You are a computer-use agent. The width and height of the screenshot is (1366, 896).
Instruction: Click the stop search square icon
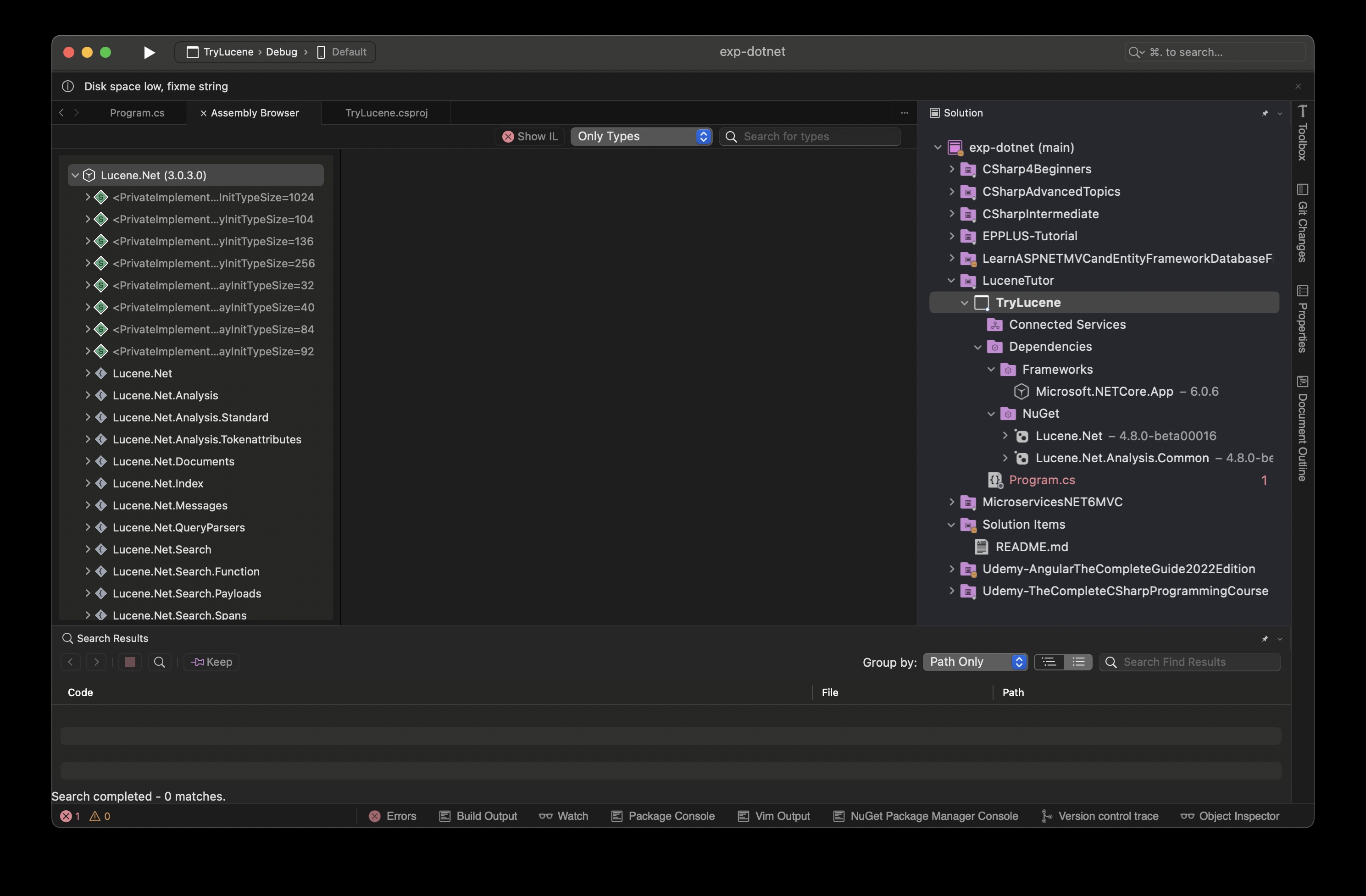pyautogui.click(x=130, y=662)
